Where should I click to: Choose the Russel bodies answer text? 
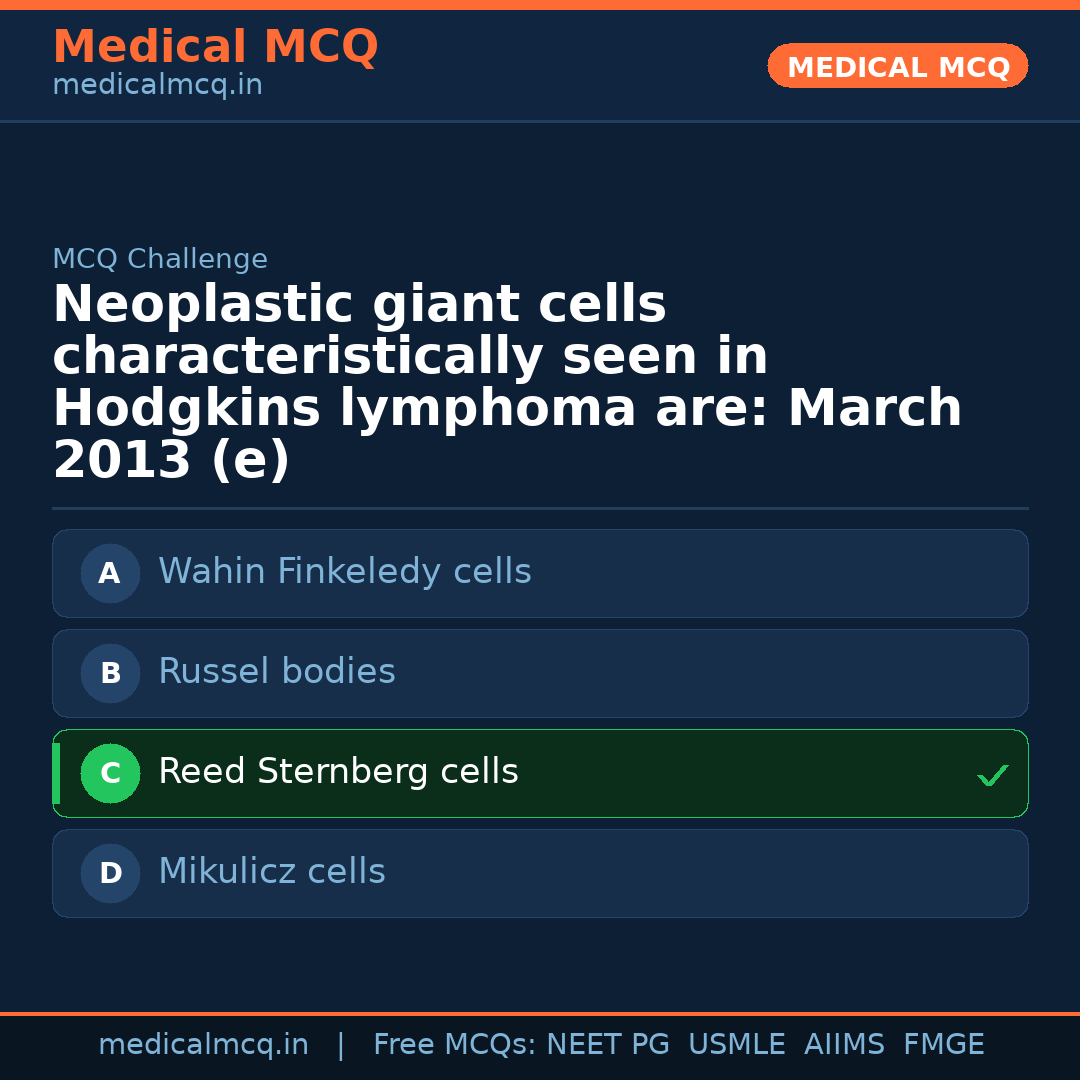click(x=276, y=672)
